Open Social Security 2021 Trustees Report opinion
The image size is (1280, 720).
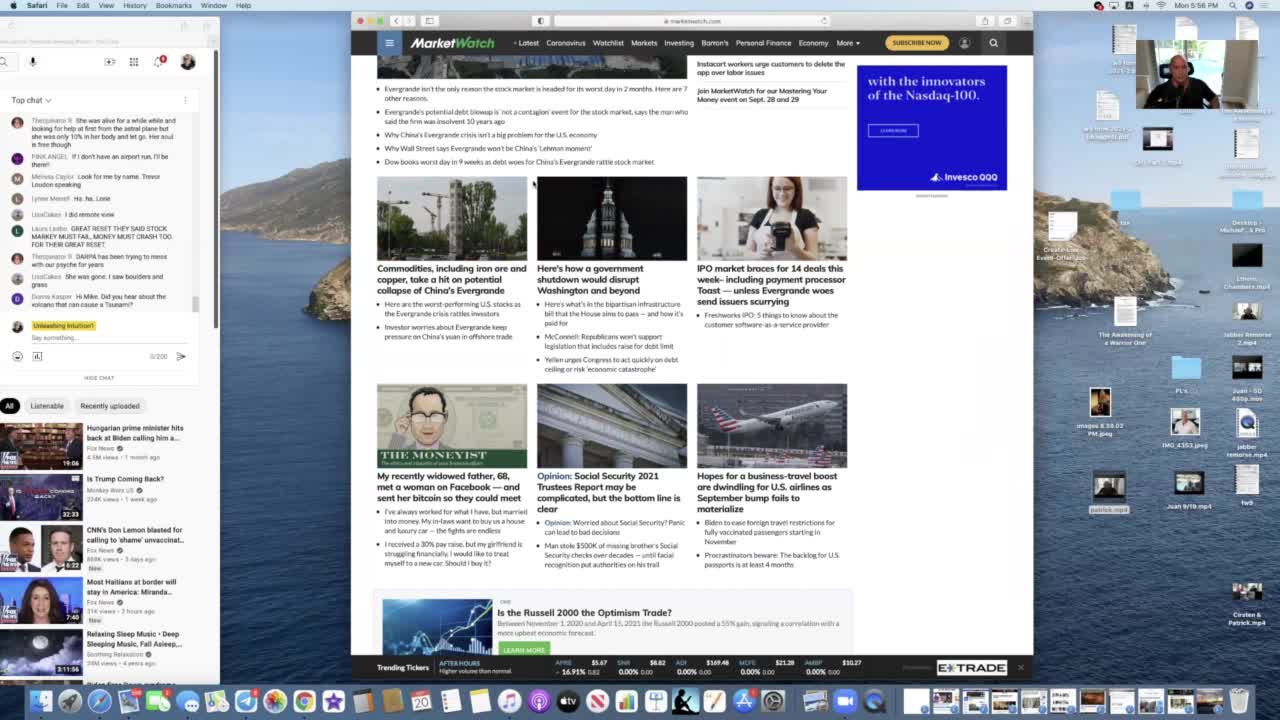pos(608,492)
